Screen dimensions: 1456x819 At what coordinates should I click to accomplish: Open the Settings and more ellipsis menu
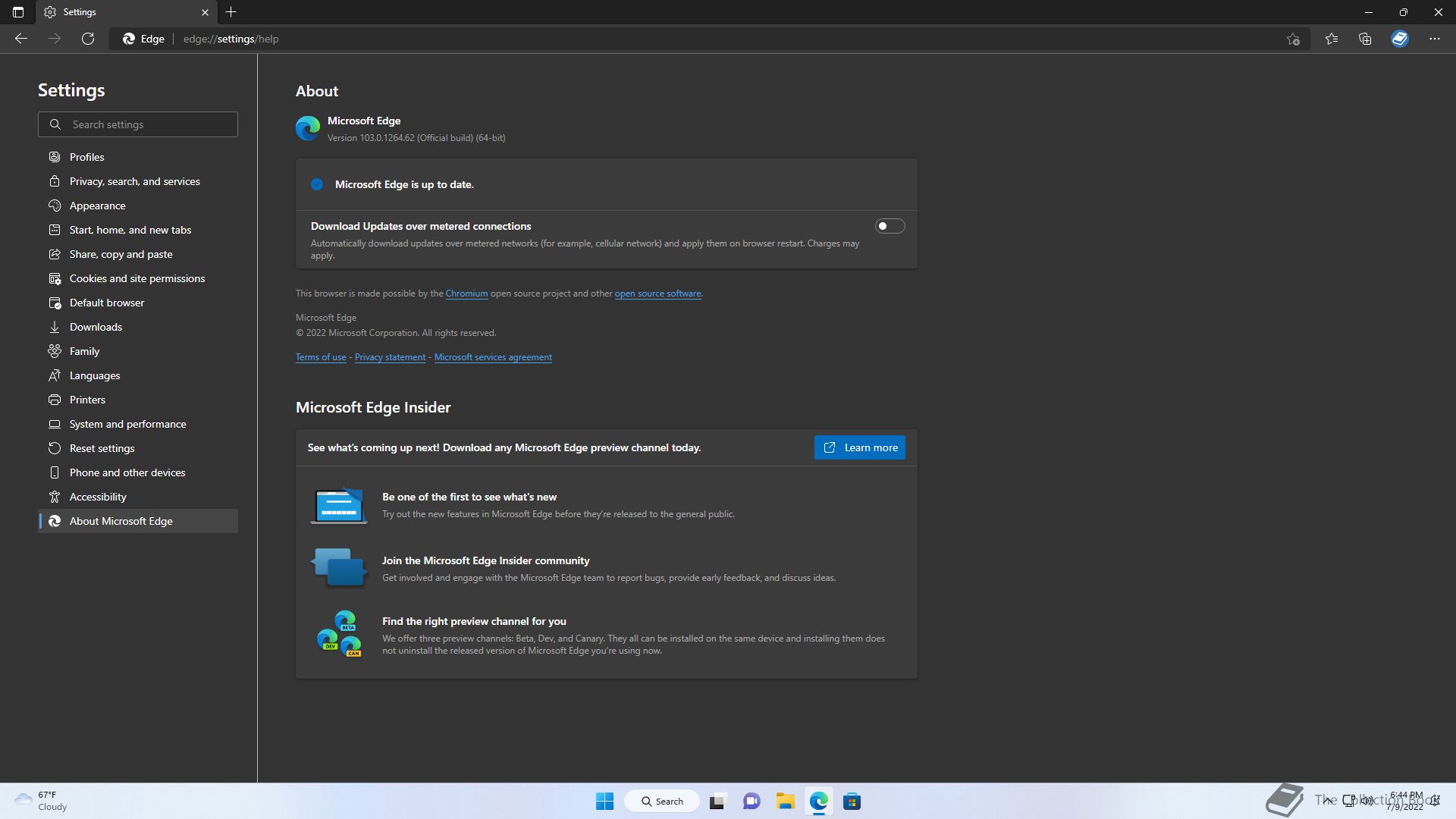[x=1434, y=39]
